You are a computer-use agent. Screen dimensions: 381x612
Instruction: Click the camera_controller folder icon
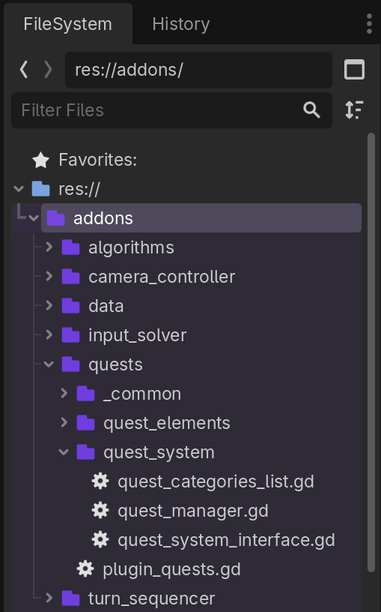(x=71, y=276)
